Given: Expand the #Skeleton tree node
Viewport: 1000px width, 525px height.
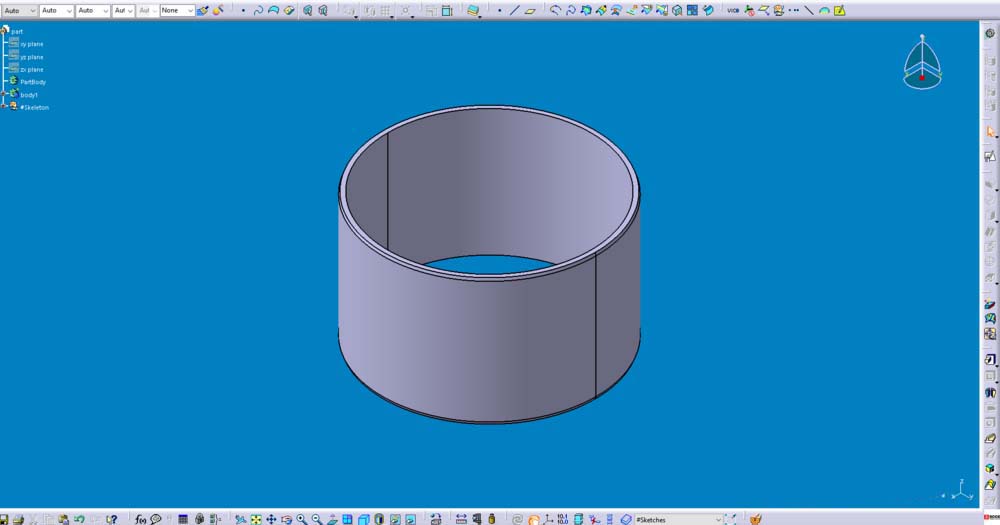Looking at the screenshot, I should tap(3, 107).
